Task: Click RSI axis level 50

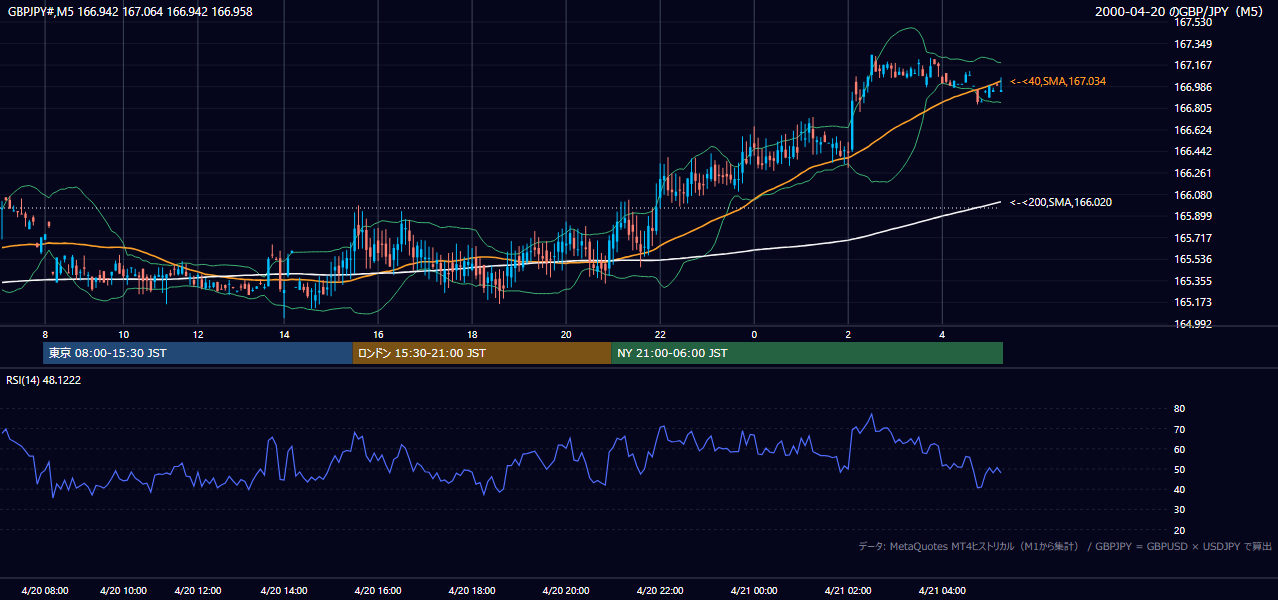Action: click(x=1179, y=469)
